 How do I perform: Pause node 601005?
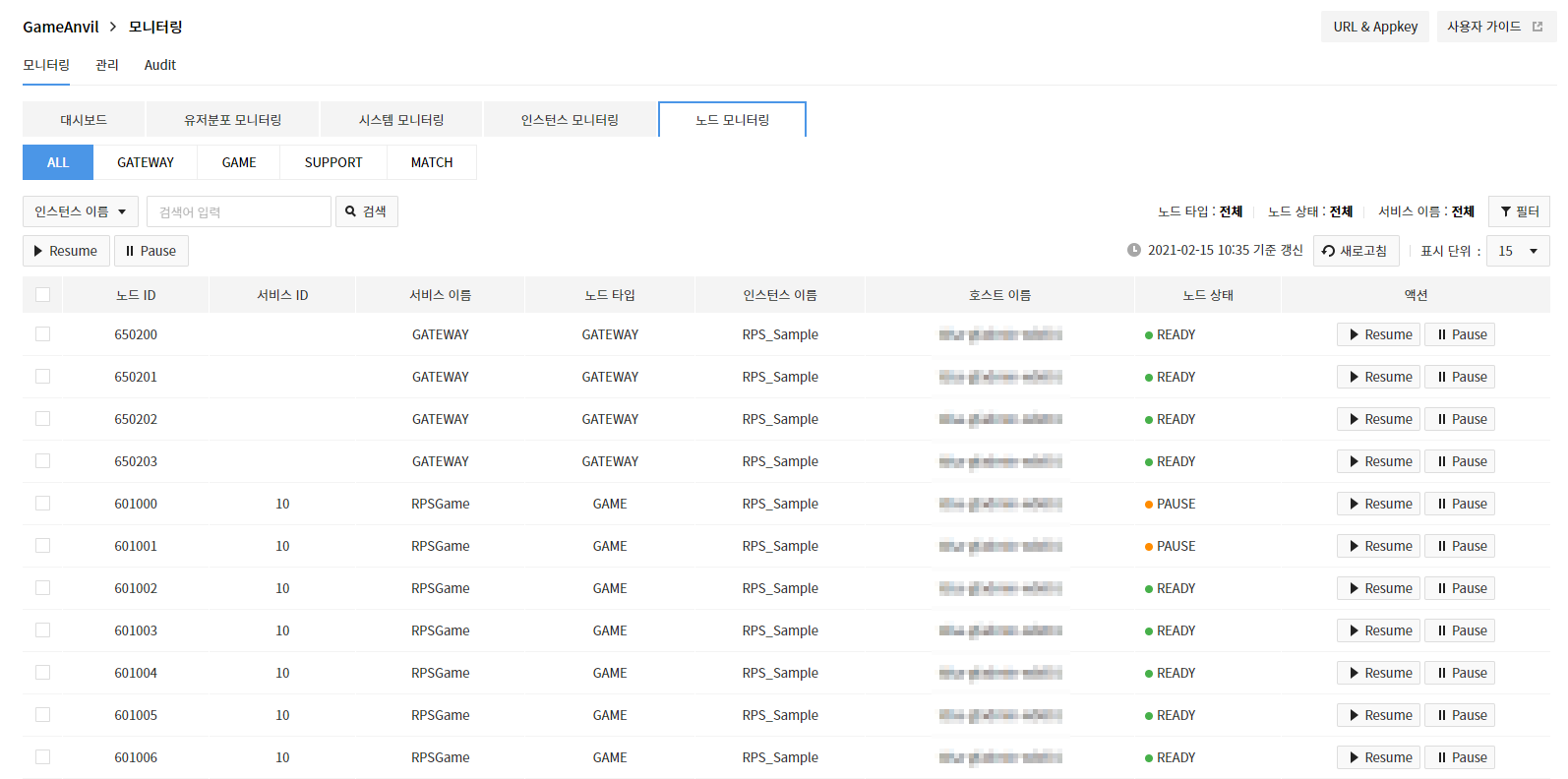(1460, 715)
